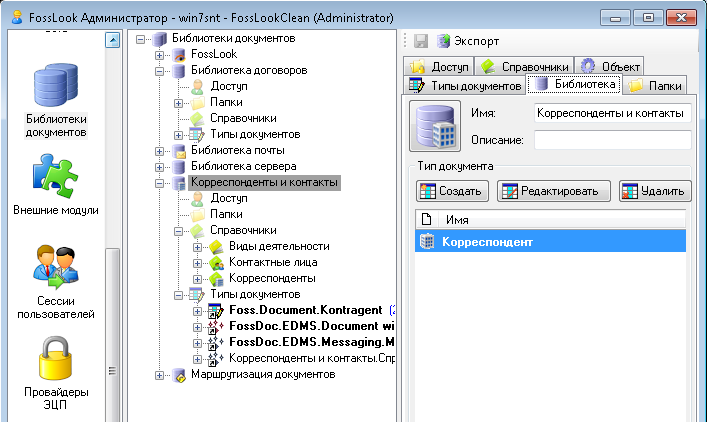Switch to the Доступ tab
This screenshot has width=707, height=422.
pos(439,67)
